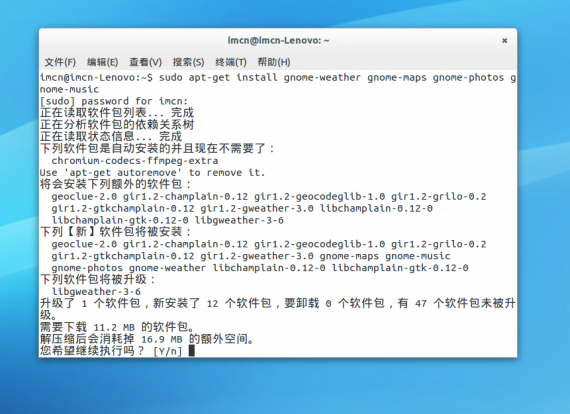Click the text '[sudo] password for imcn:'
570x414 pixels.
[114, 101]
